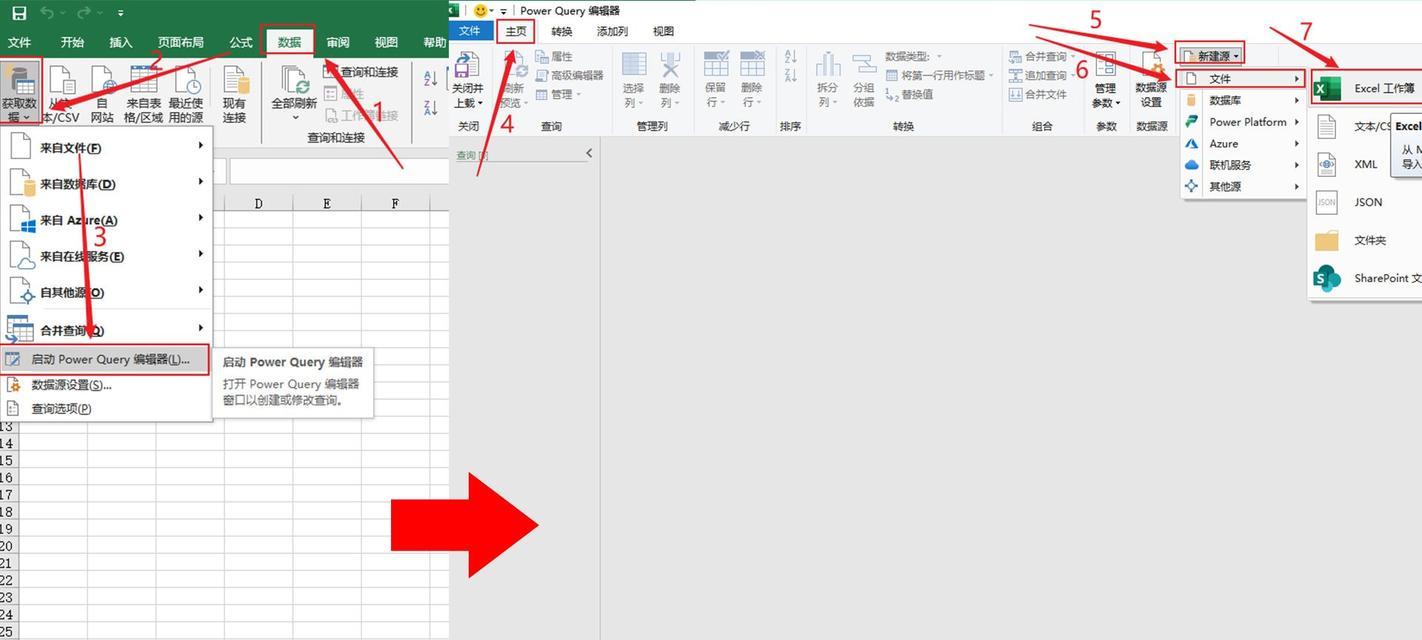Switch to the 数据 tab in Excel
1422x640 pixels.
click(290, 42)
